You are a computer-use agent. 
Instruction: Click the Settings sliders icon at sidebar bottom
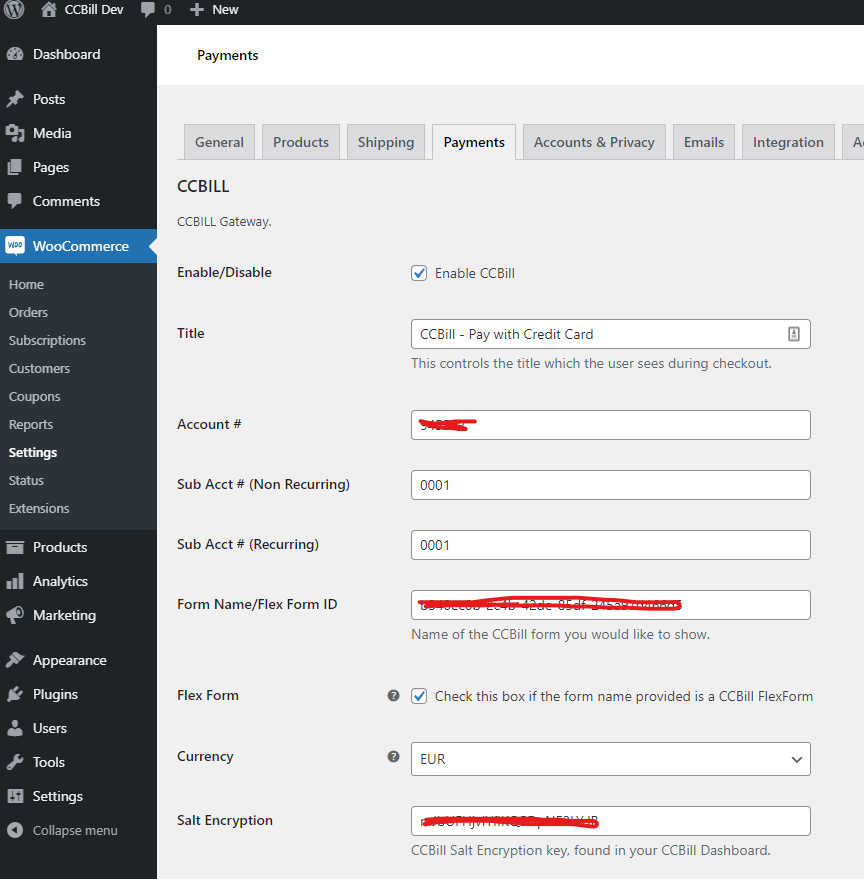15,796
